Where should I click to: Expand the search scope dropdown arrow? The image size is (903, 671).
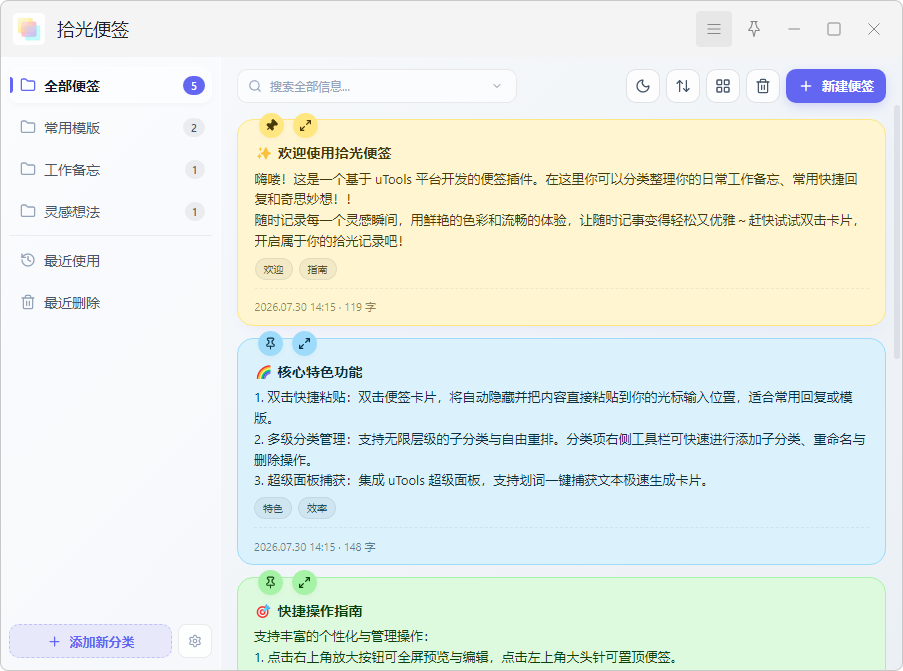tap(497, 86)
